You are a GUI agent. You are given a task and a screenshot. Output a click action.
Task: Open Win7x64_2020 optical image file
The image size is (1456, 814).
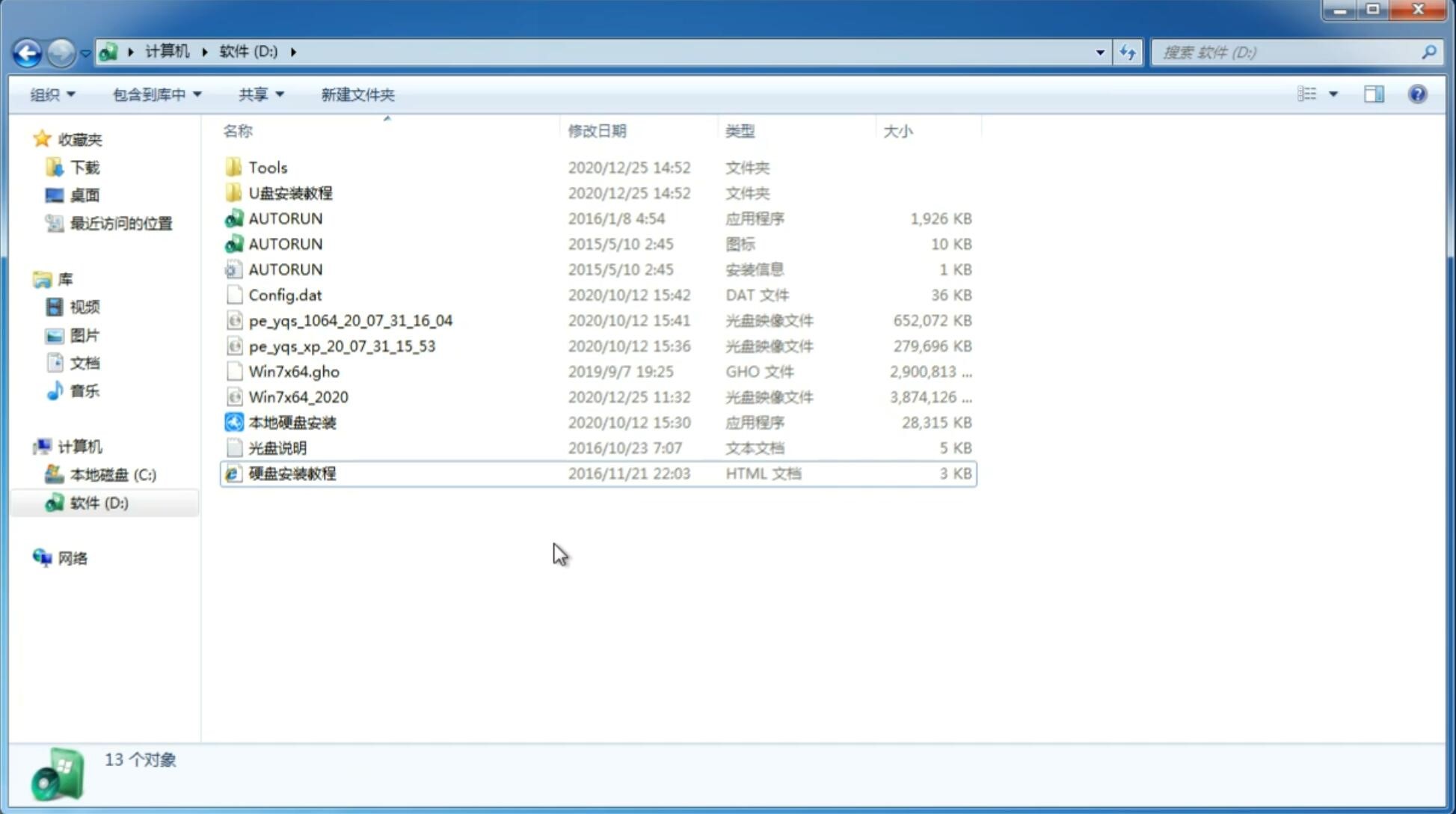point(298,396)
